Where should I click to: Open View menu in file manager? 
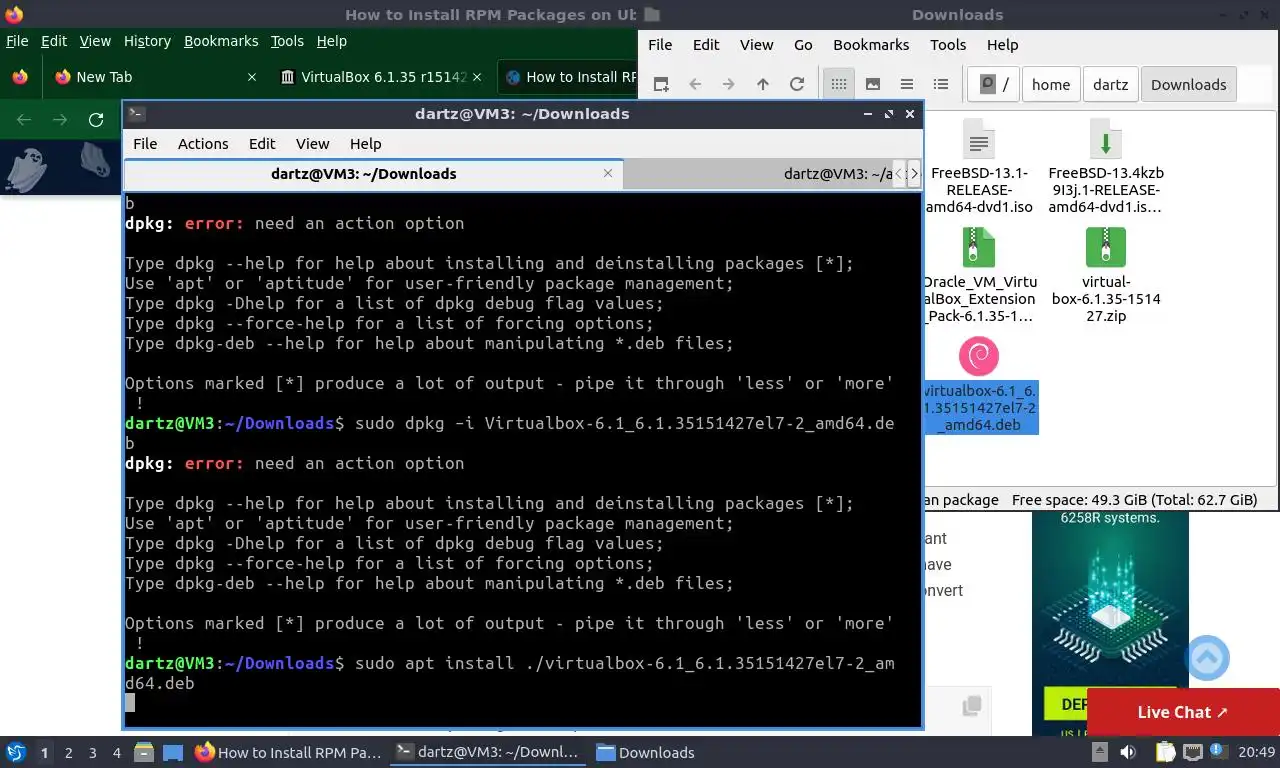click(x=756, y=44)
